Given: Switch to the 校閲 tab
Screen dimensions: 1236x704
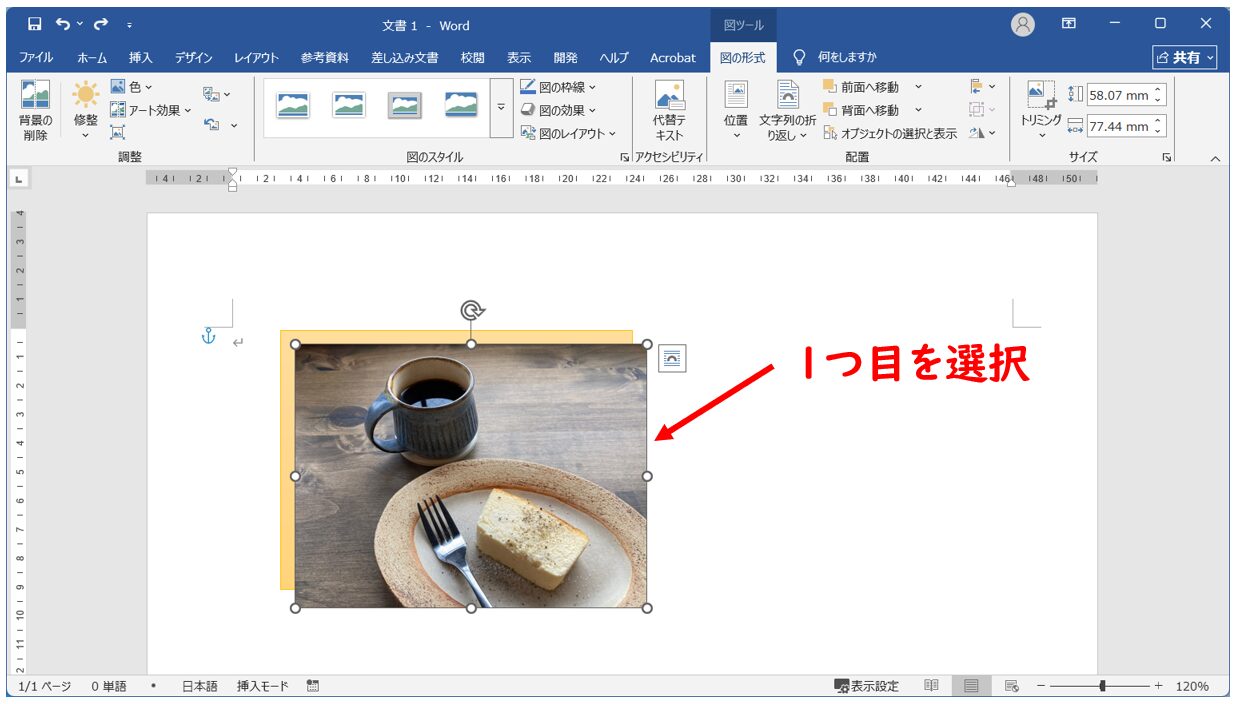Looking at the screenshot, I should tap(472, 58).
